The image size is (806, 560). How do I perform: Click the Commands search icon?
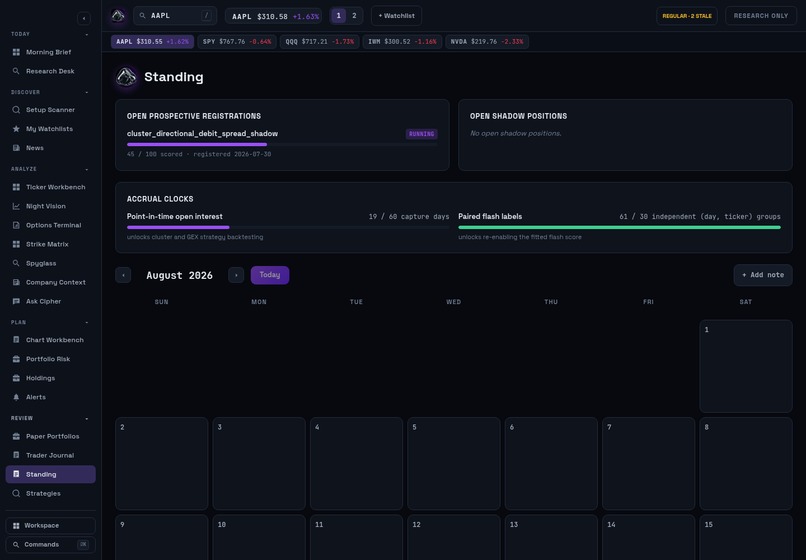(x=16, y=545)
